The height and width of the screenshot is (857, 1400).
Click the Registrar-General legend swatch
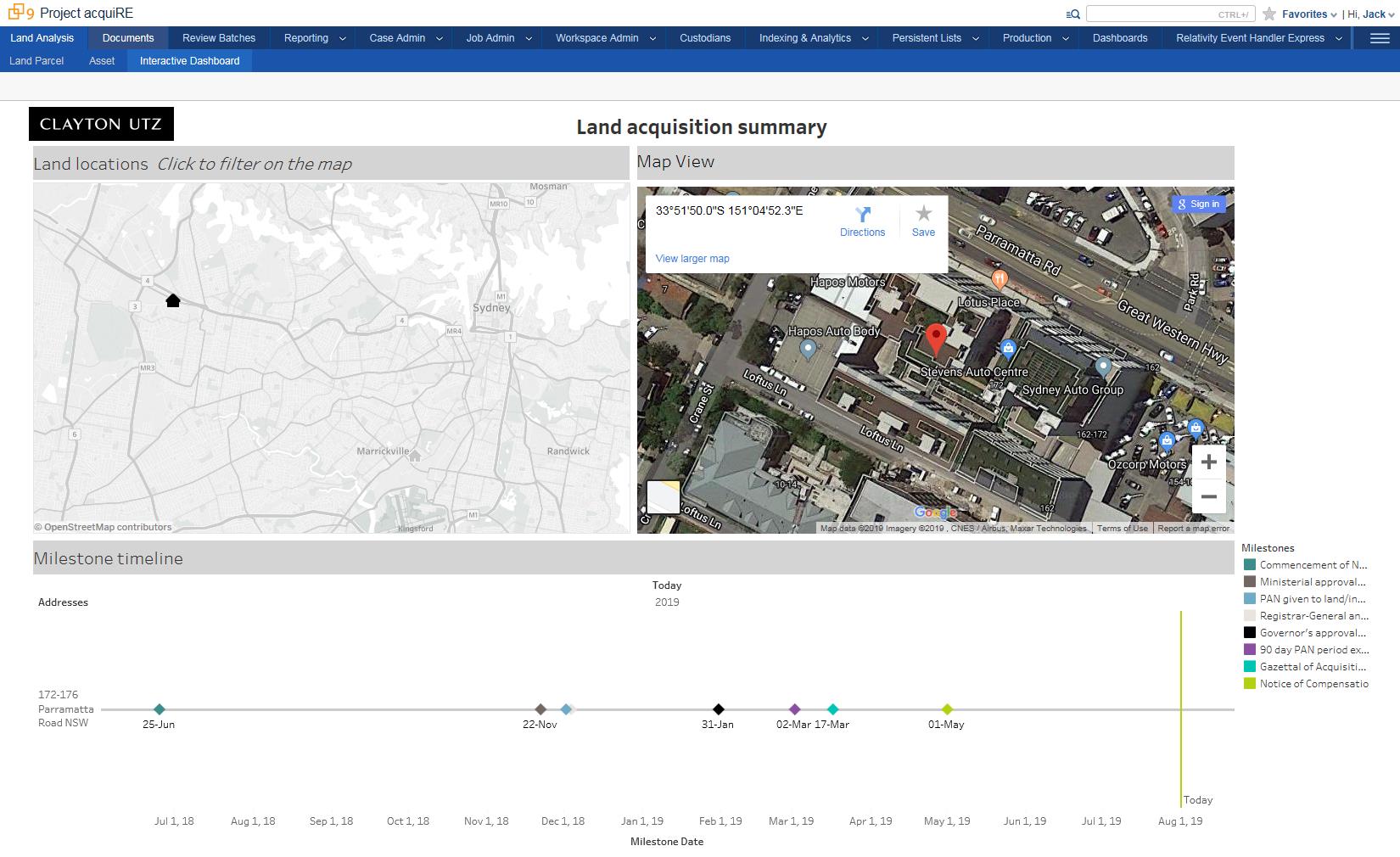[1250, 616]
